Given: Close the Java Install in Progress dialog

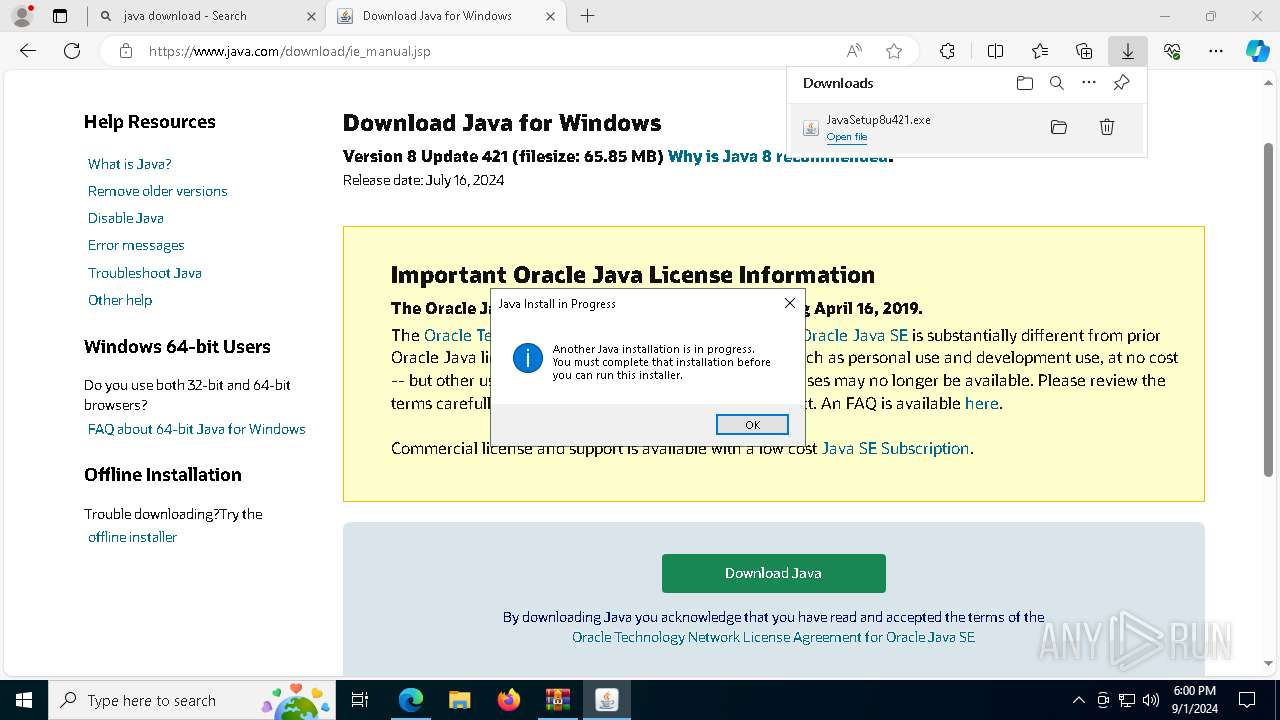Looking at the screenshot, I should tap(790, 303).
